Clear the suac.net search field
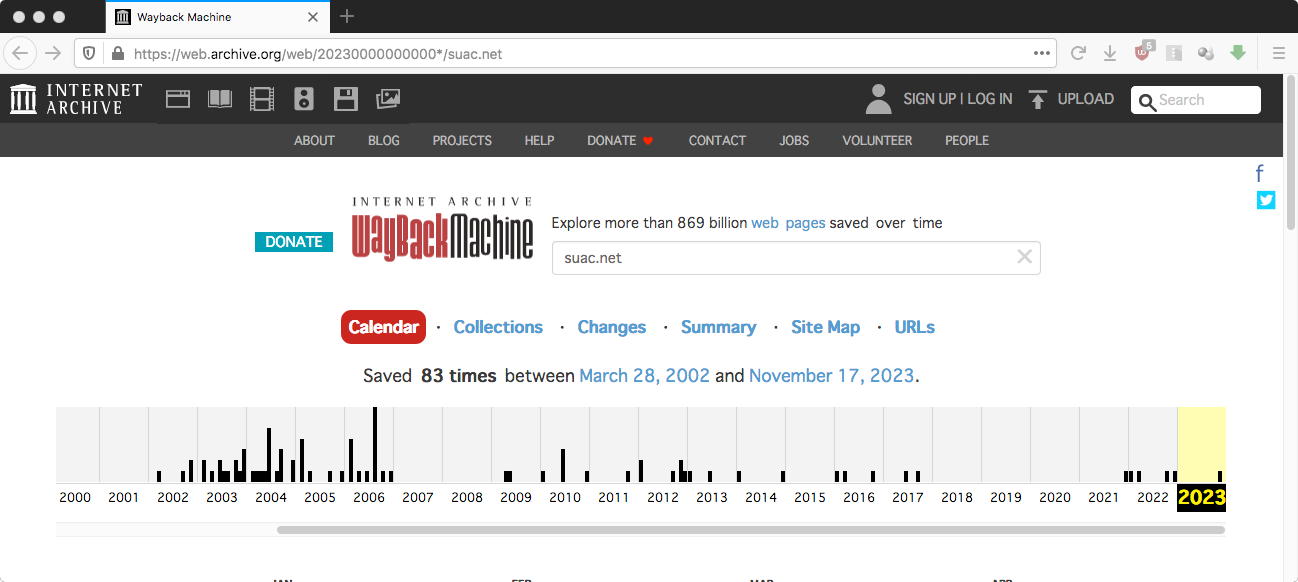The width and height of the screenshot is (1298, 582). pos(1024,257)
